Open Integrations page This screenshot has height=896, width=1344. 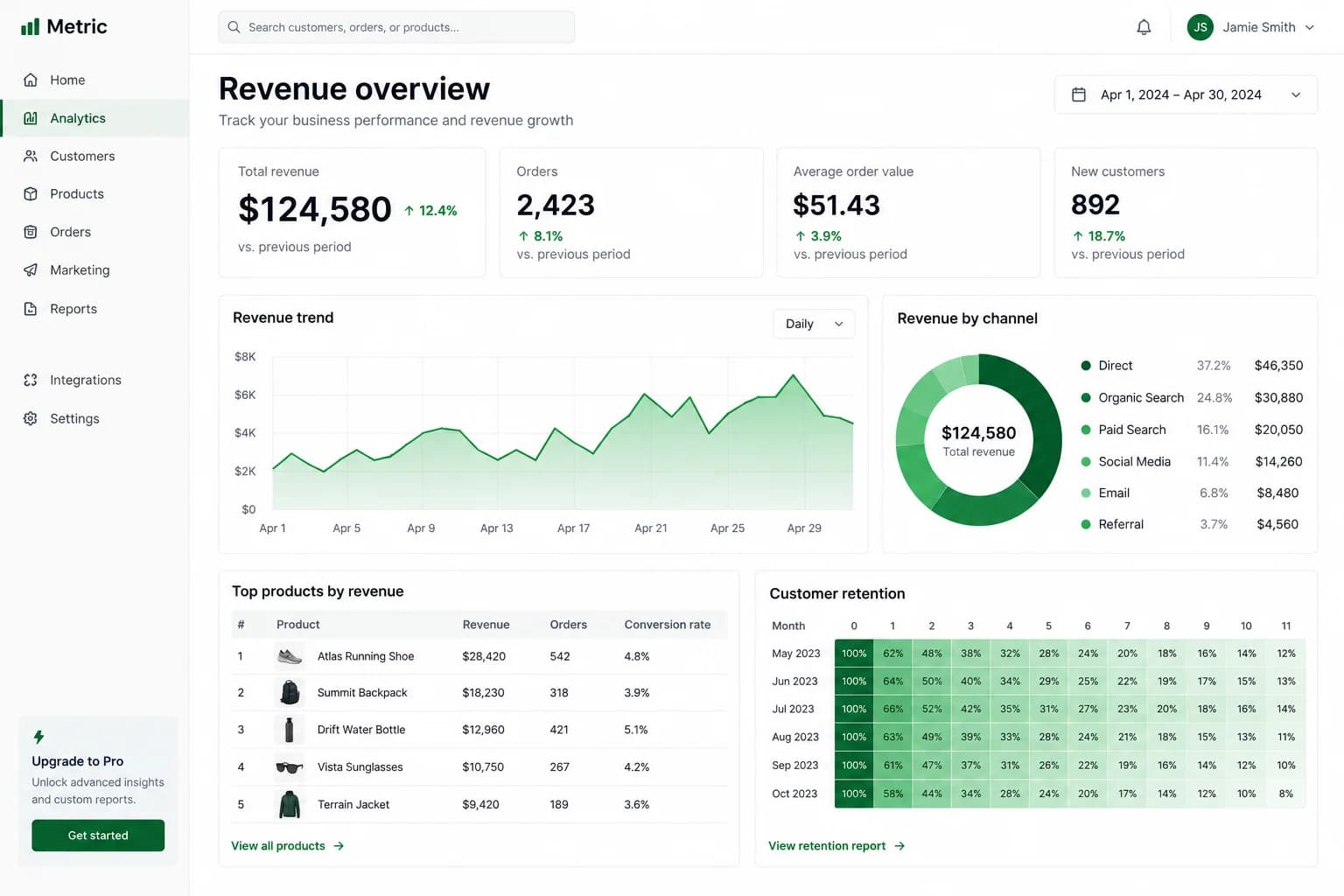click(x=94, y=380)
